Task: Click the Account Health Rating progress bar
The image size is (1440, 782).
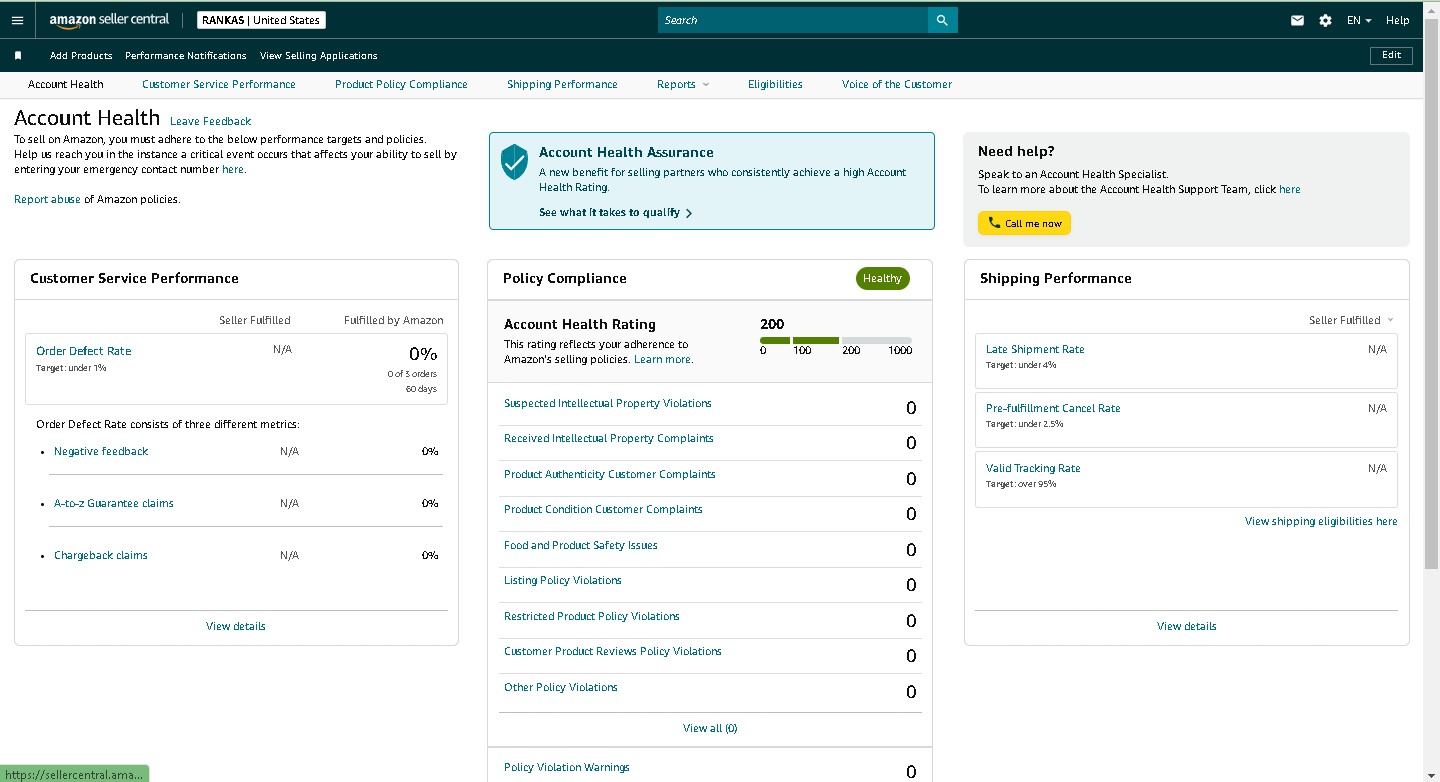Action: [836, 341]
